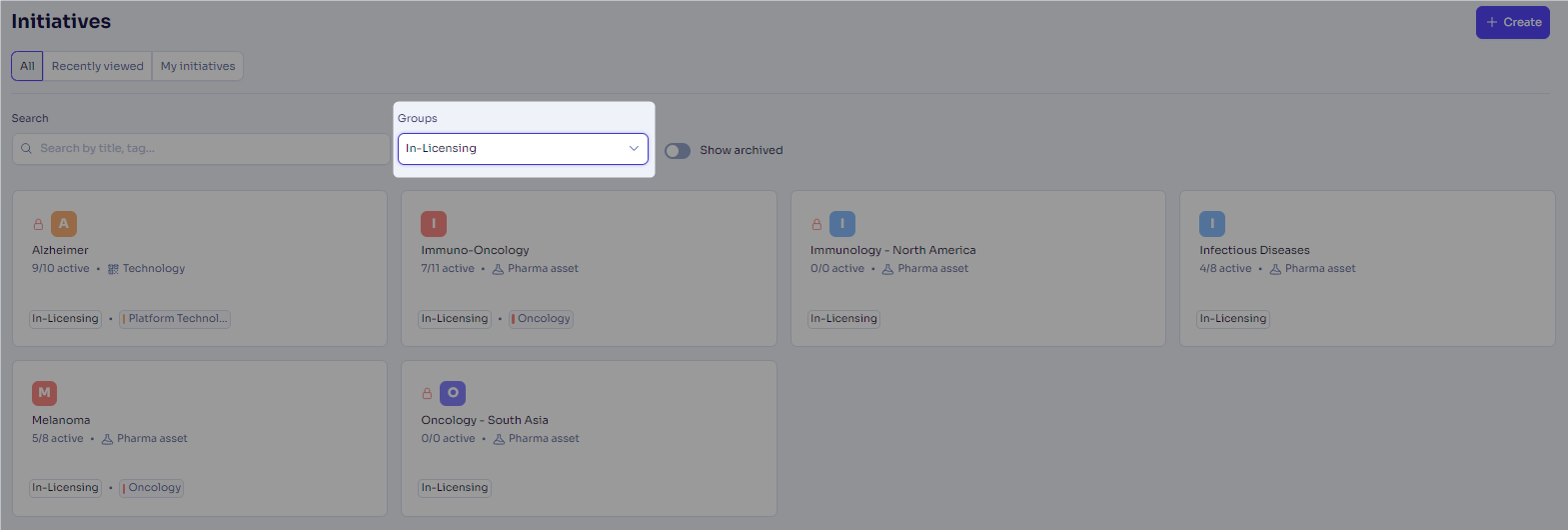Click the flask icon on Infectious Diseases card

pos(1275,269)
